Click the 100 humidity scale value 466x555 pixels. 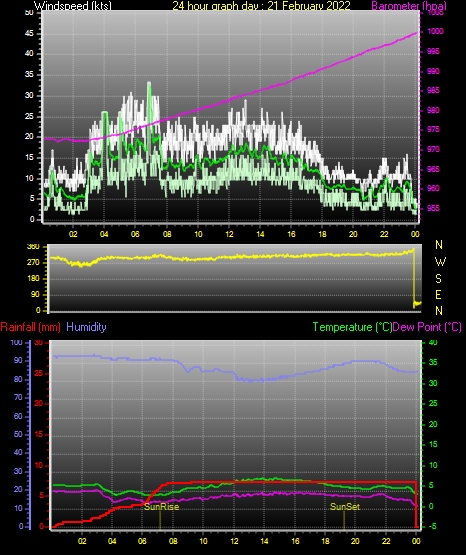coord(16,343)
